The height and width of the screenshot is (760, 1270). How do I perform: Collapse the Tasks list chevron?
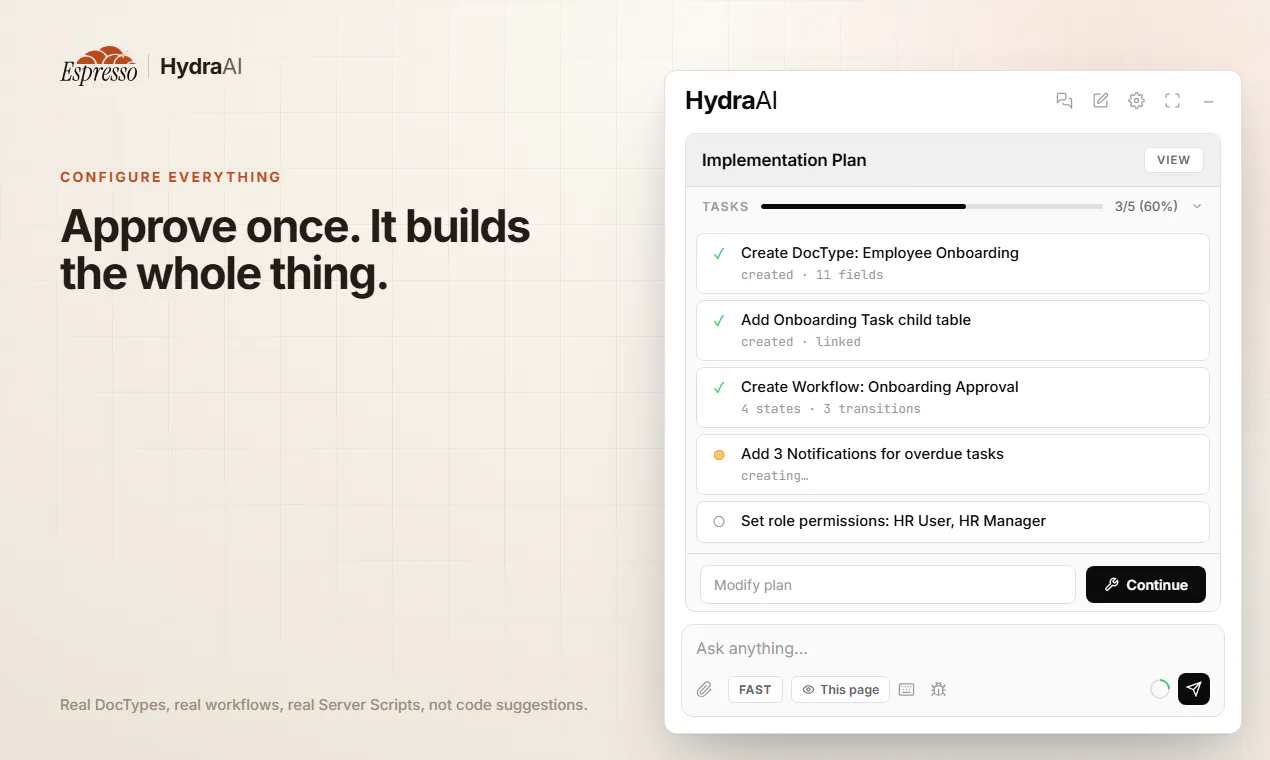click(1197, 206)
